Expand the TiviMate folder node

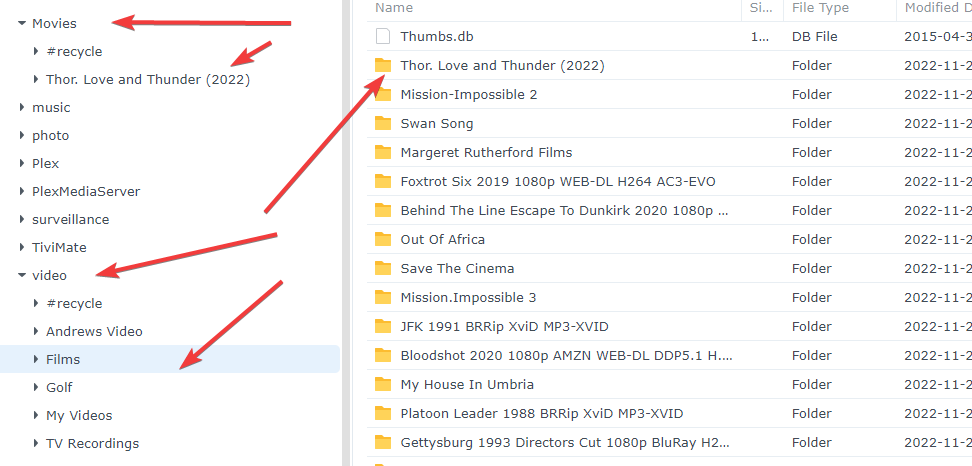[22, 247]
